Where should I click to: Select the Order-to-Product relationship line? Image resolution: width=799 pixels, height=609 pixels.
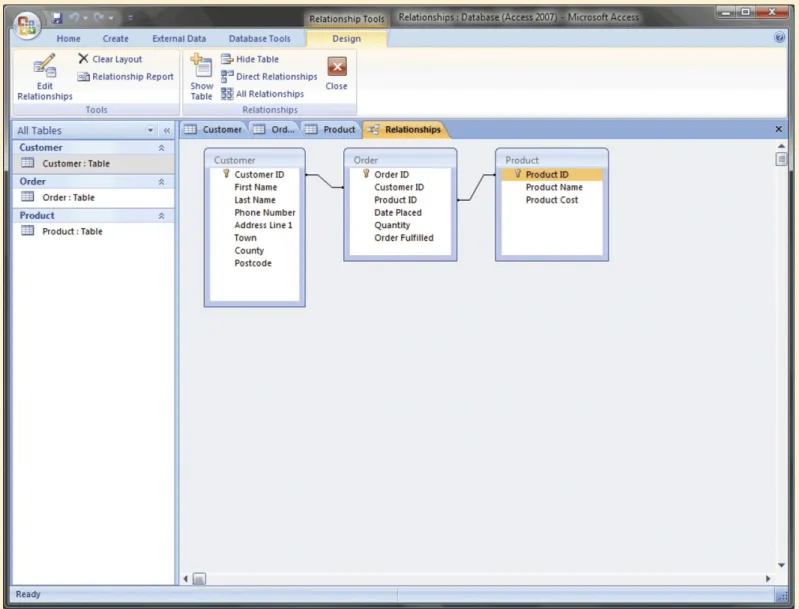[x=476, y=188]
